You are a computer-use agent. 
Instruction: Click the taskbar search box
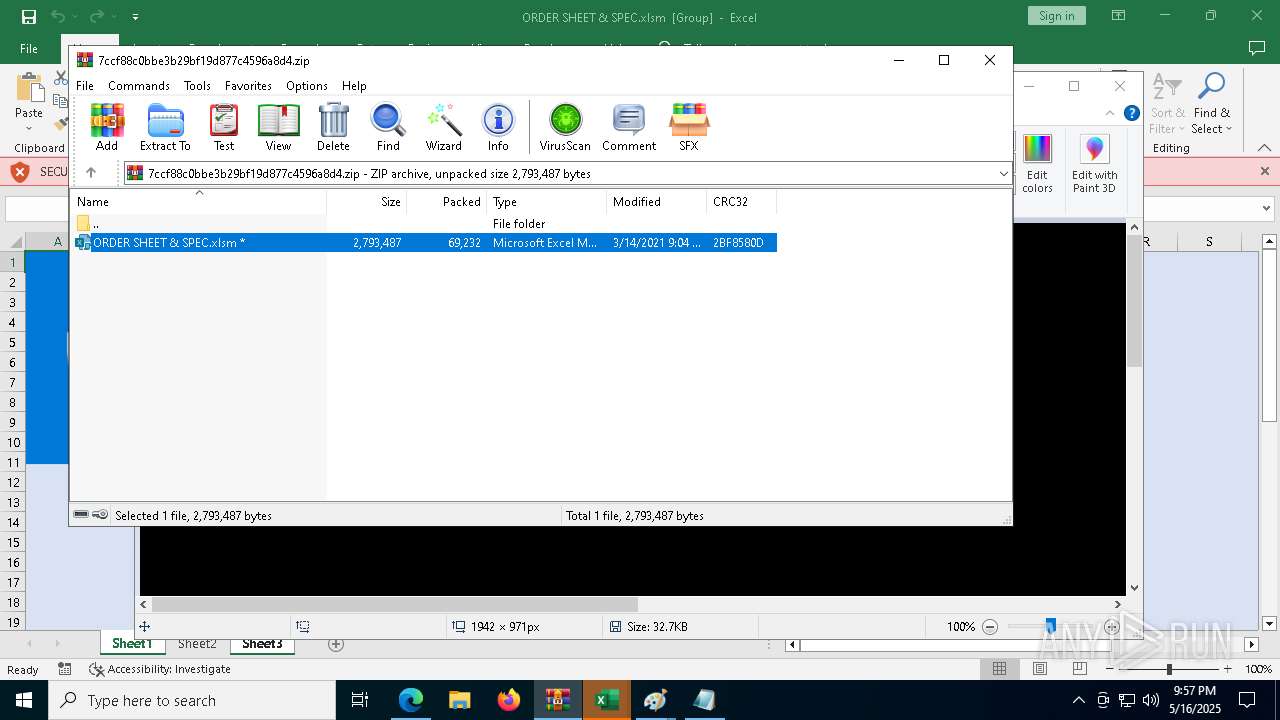coord(192,700)
